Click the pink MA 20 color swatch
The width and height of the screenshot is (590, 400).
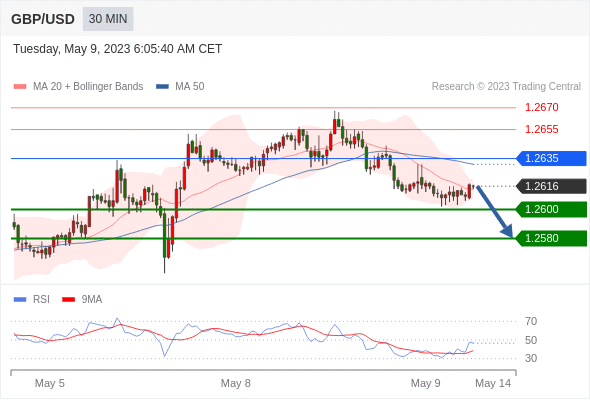point(20,87)
